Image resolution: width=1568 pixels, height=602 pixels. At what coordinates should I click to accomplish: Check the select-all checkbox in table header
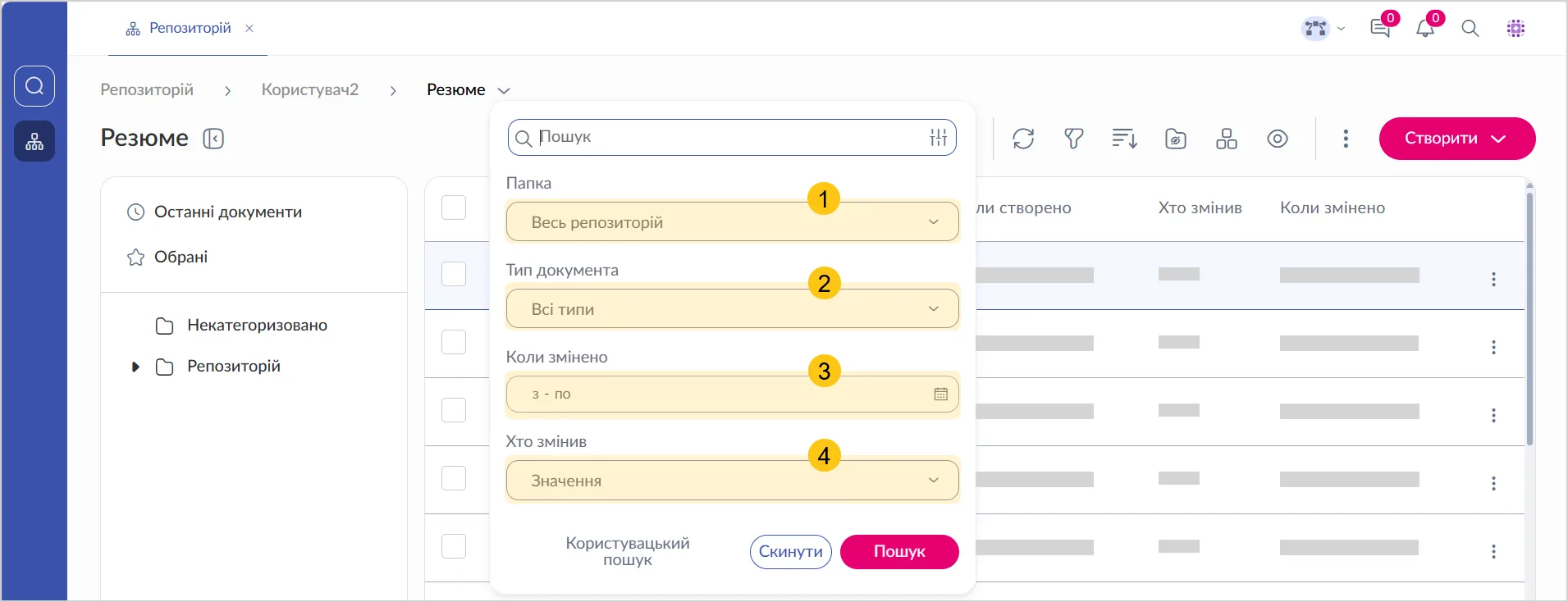[454, 208]
